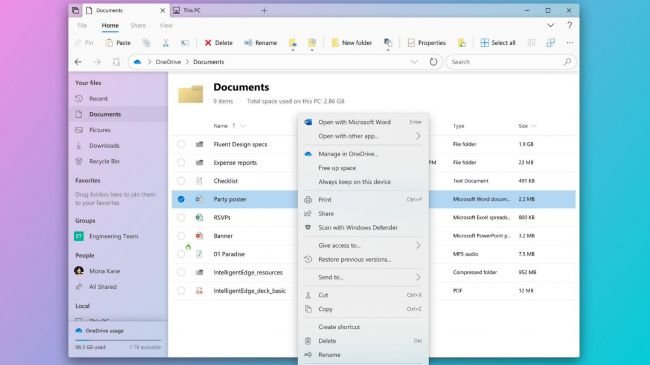
Task: Click the Paste toolbar button
Action: (118, 43)
